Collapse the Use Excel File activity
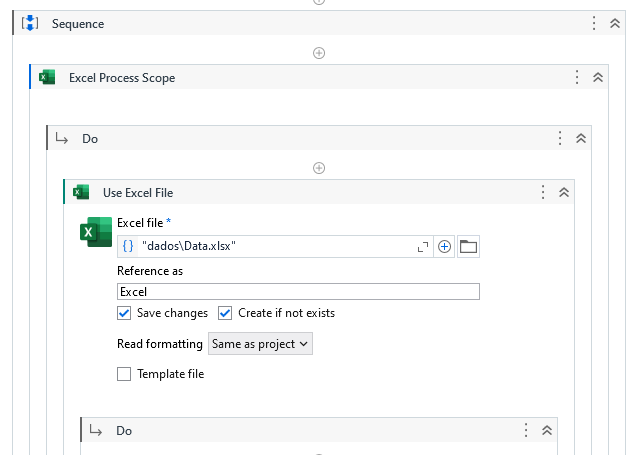The image size is (630, 455). click(x=564, y=192)
